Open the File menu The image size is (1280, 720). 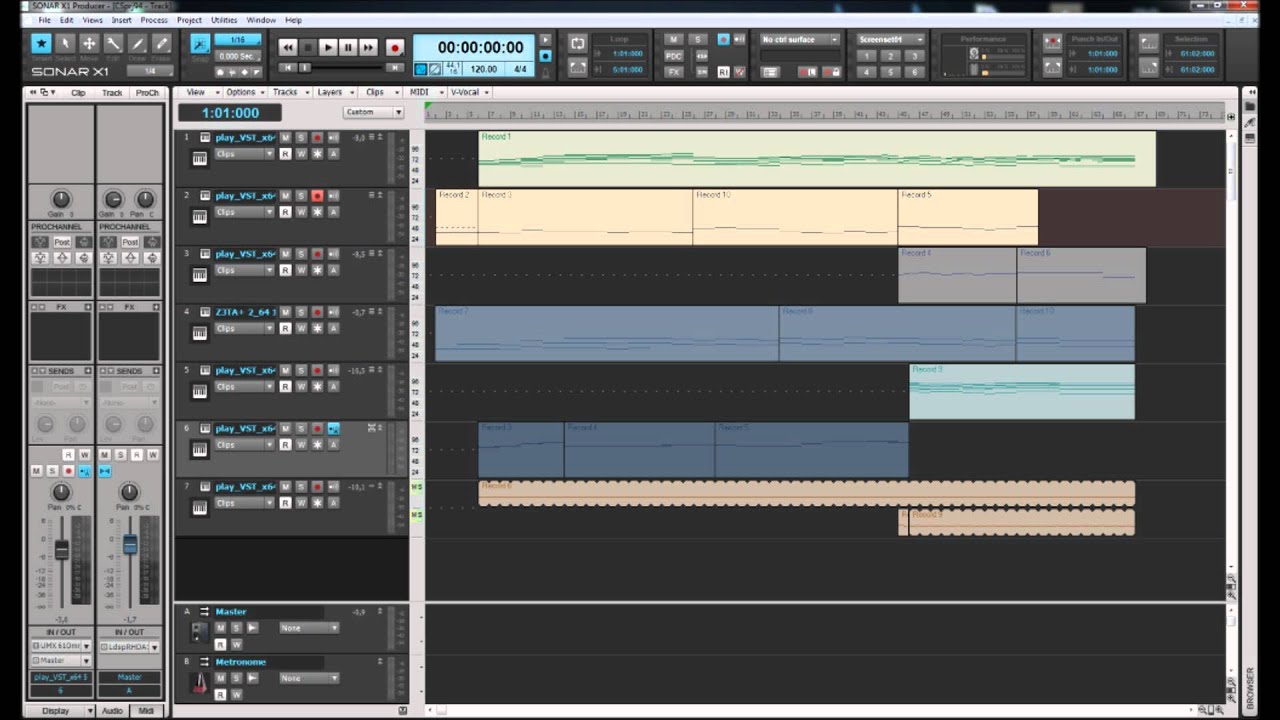point(44,20)
